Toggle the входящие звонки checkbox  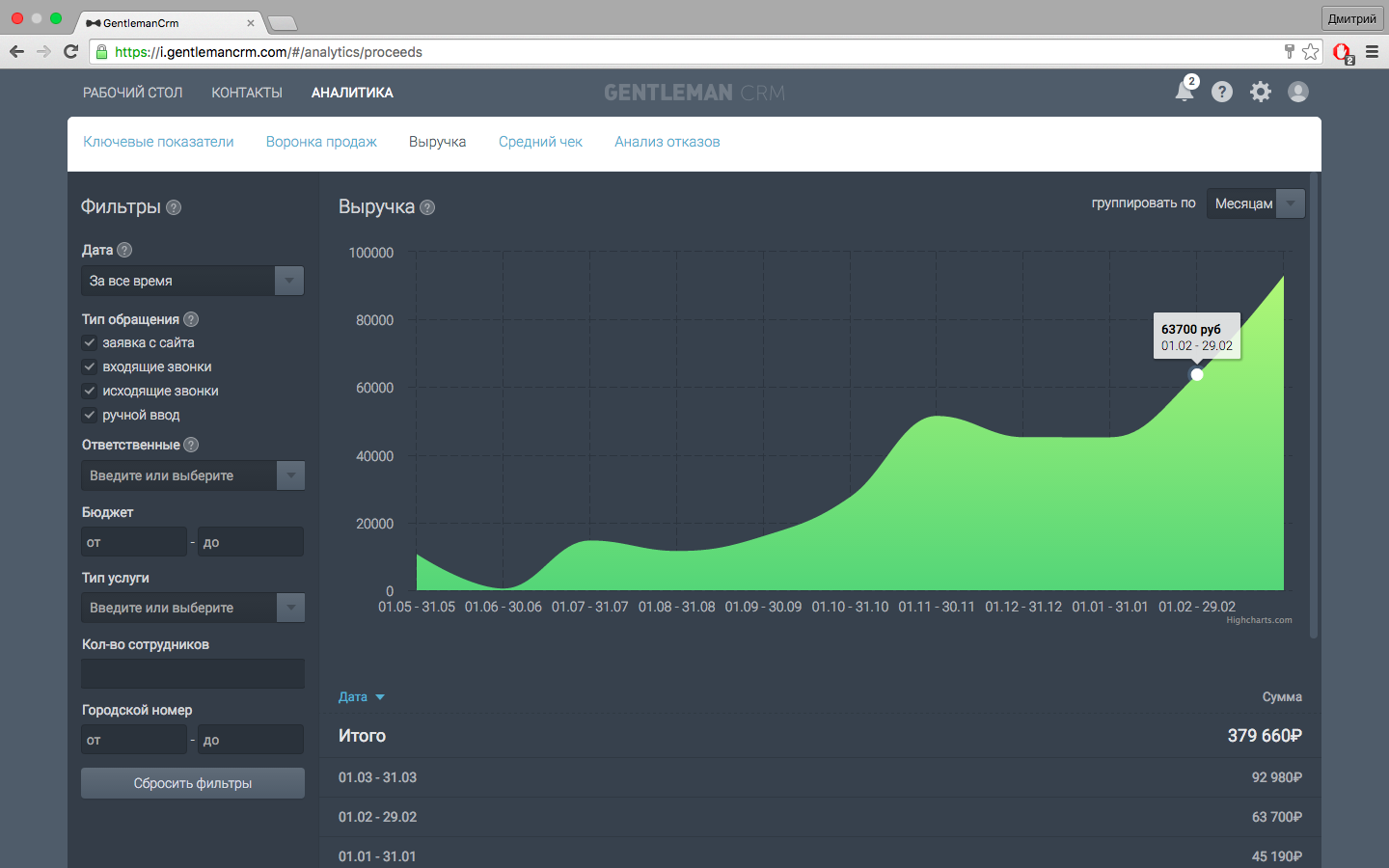point(90,366)
